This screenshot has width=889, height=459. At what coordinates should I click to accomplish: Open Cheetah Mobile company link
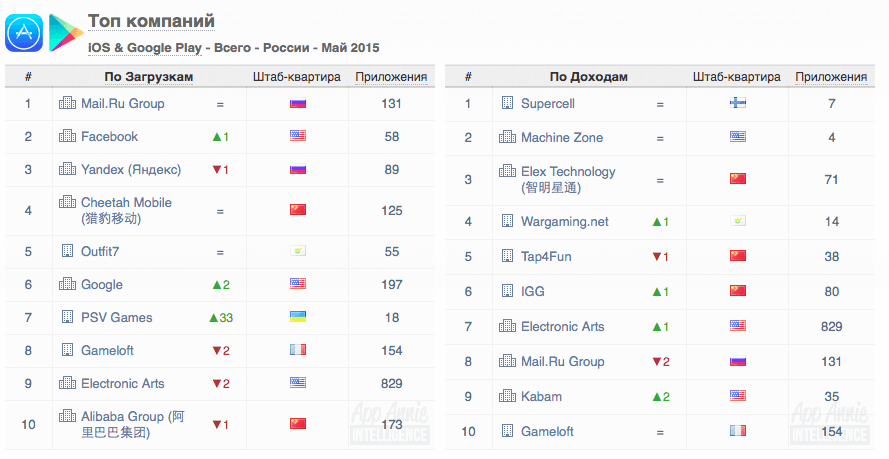[126, 202]
